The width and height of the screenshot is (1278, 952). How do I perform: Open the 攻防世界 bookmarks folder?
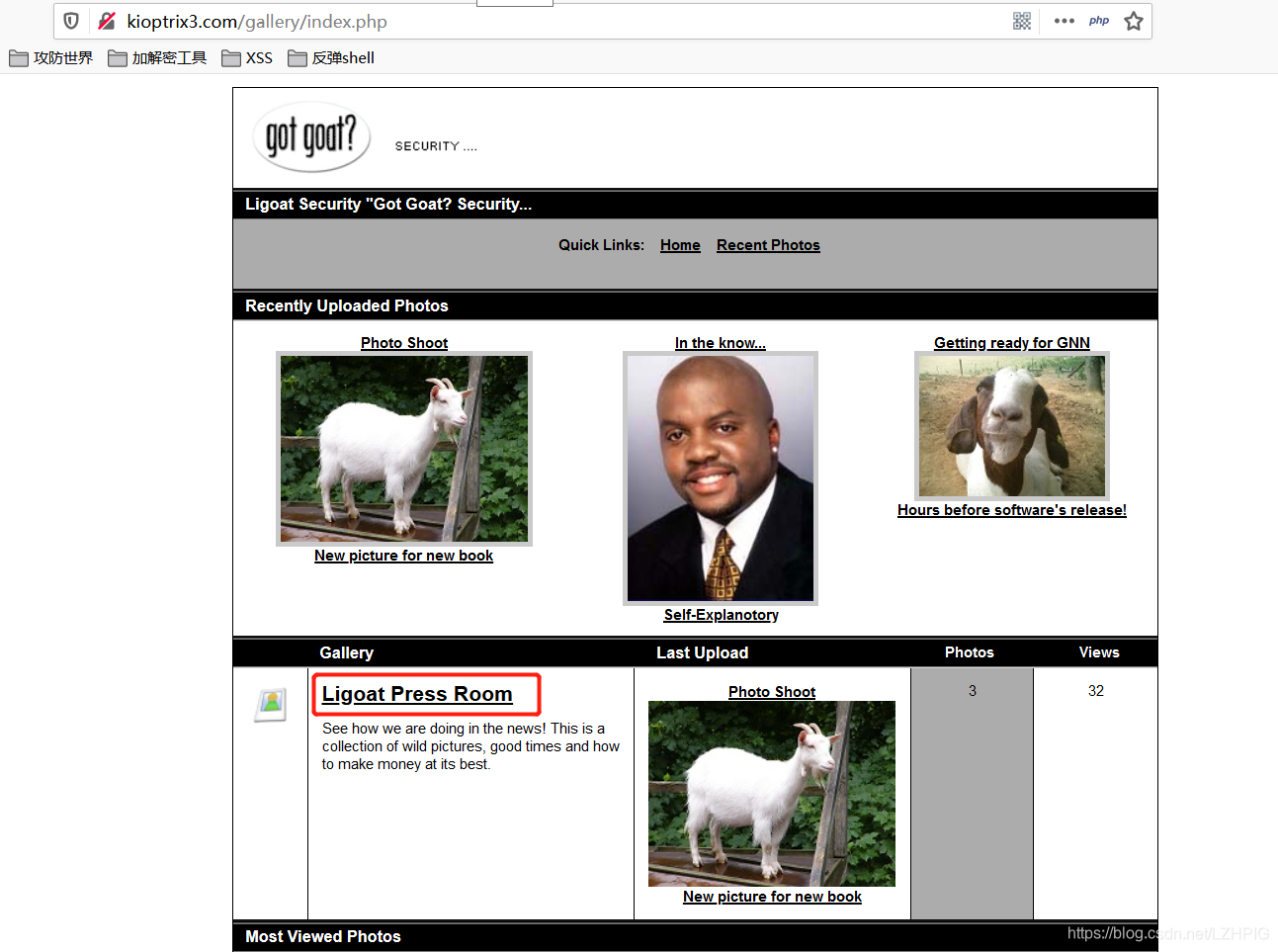(x=51, y=58)
